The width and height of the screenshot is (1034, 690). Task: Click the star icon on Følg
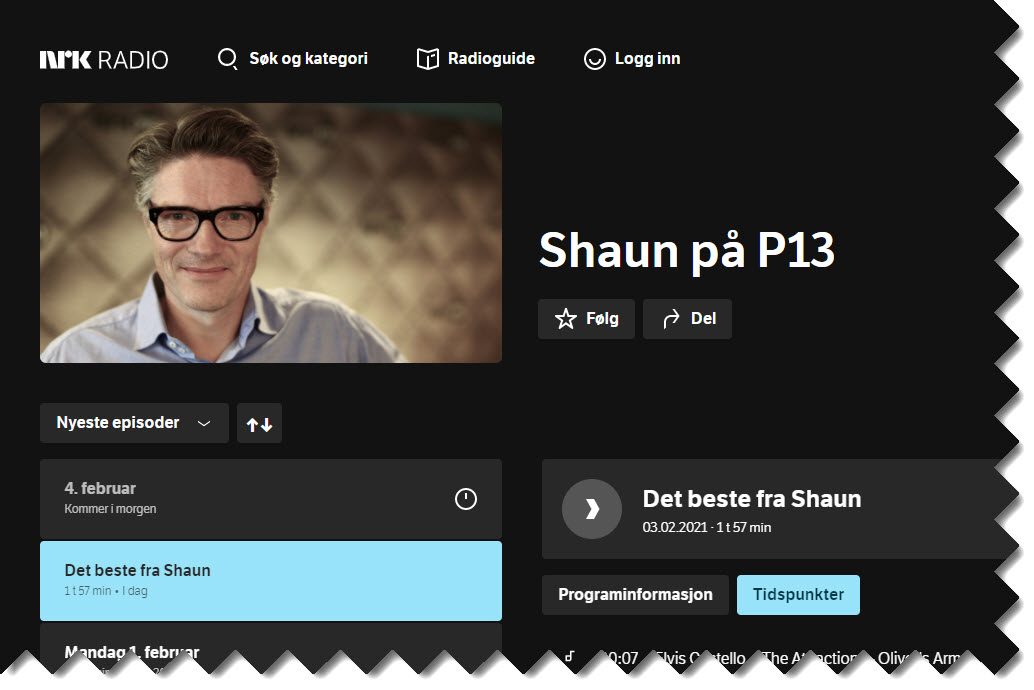coord(565,319)
